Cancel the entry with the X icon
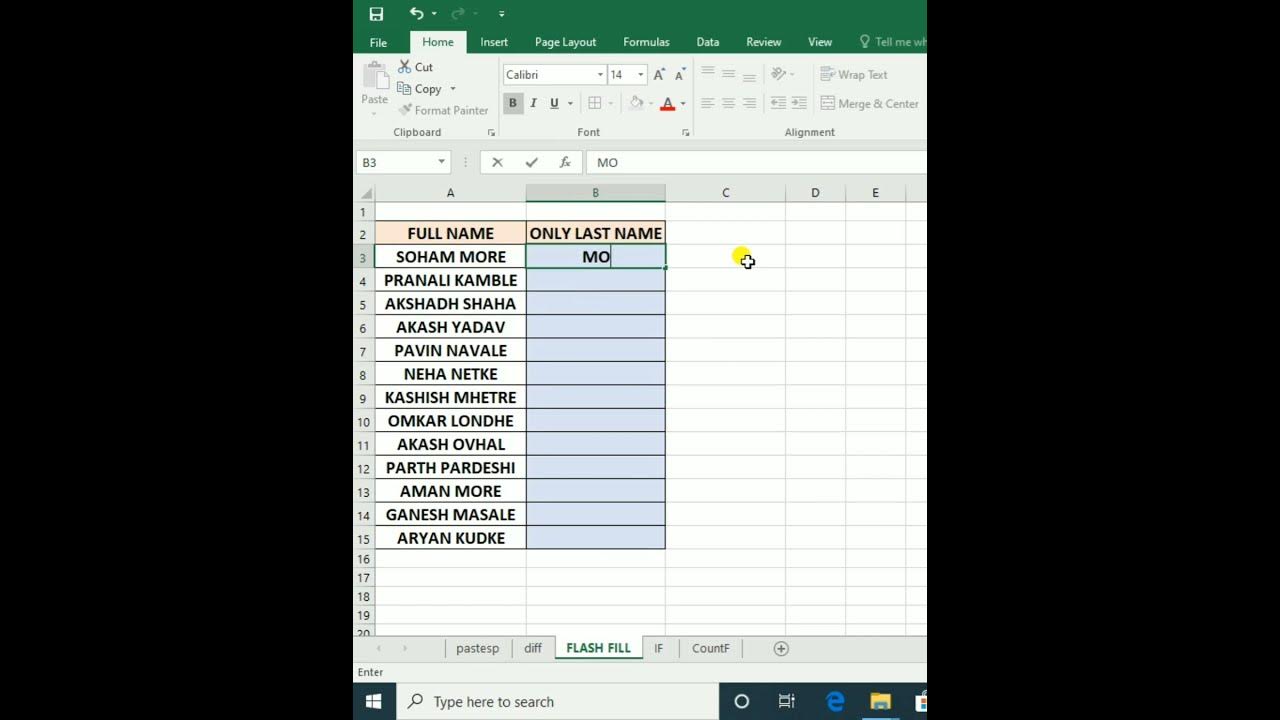 [497, 162]
